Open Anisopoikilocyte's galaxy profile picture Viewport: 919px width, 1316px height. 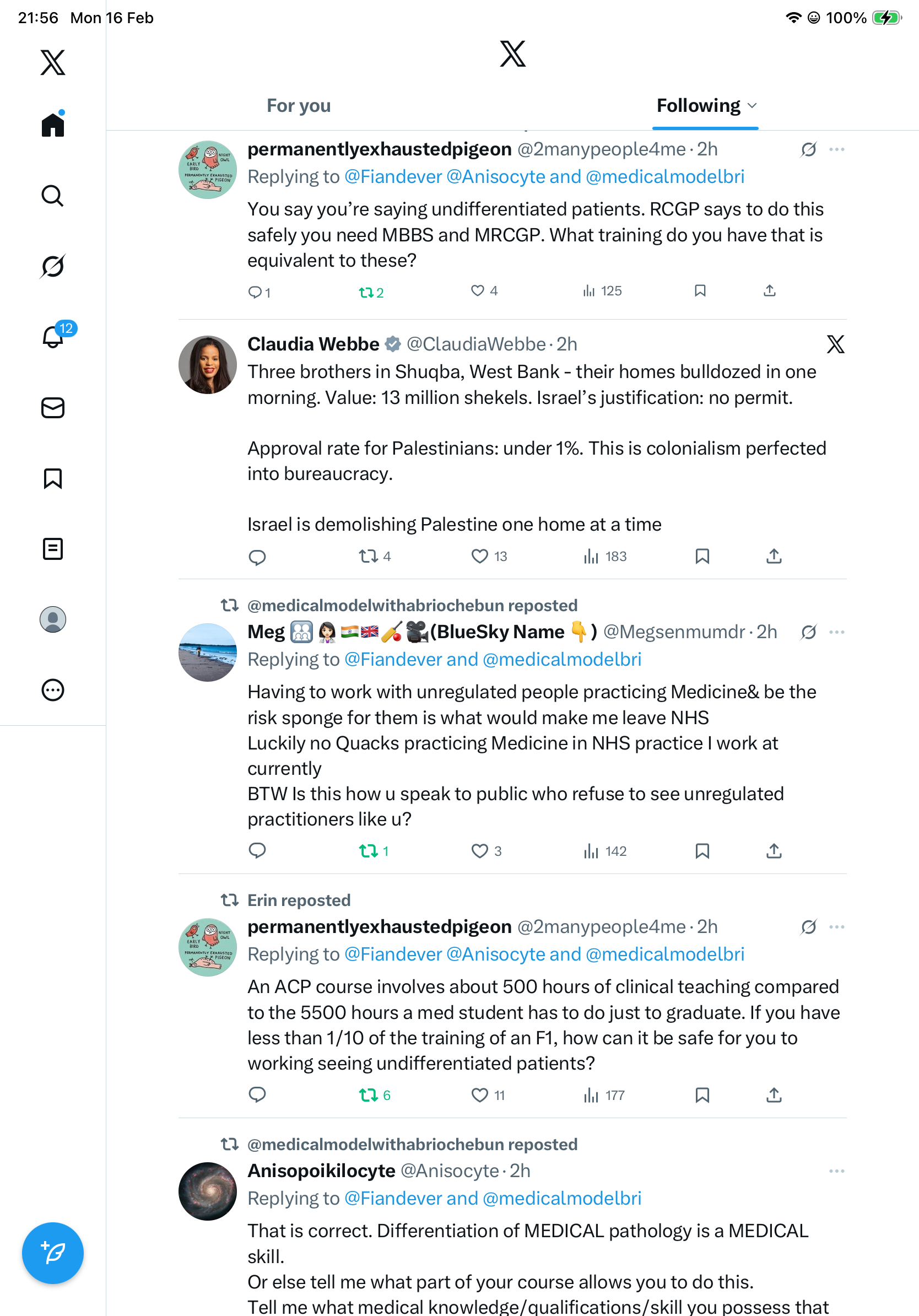207,1191
